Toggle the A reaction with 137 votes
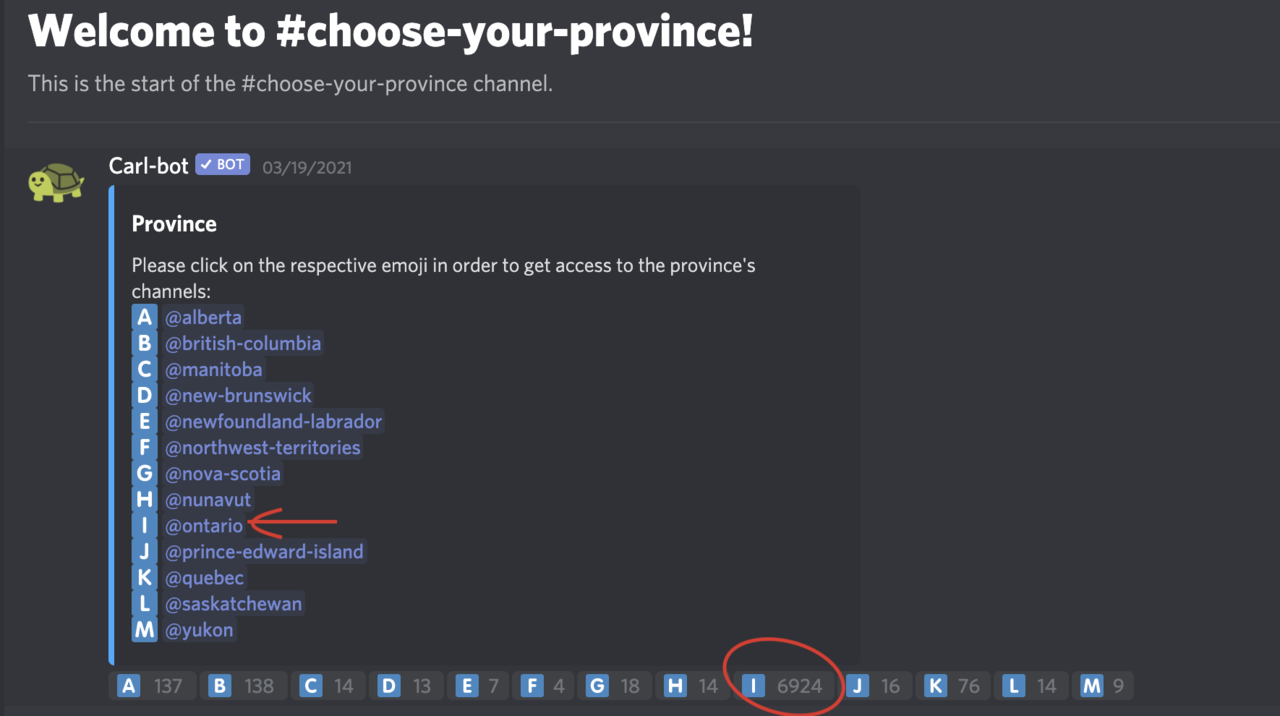 pyautogui.click(x=150, y=686)
